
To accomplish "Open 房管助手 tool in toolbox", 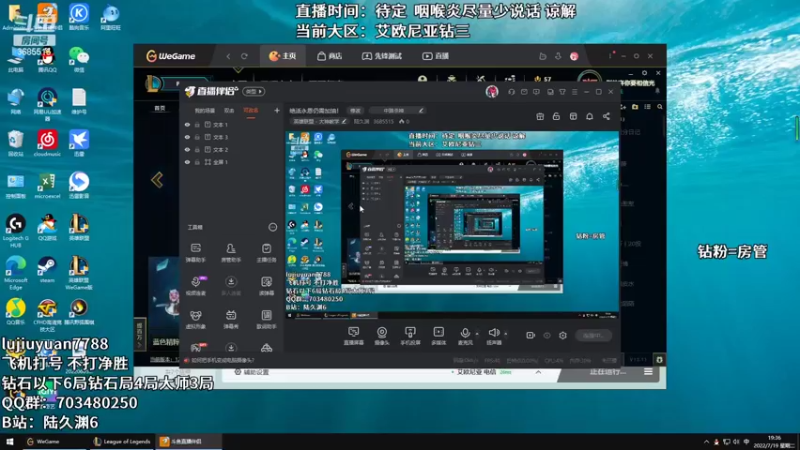I will click(x=231, y=253).
